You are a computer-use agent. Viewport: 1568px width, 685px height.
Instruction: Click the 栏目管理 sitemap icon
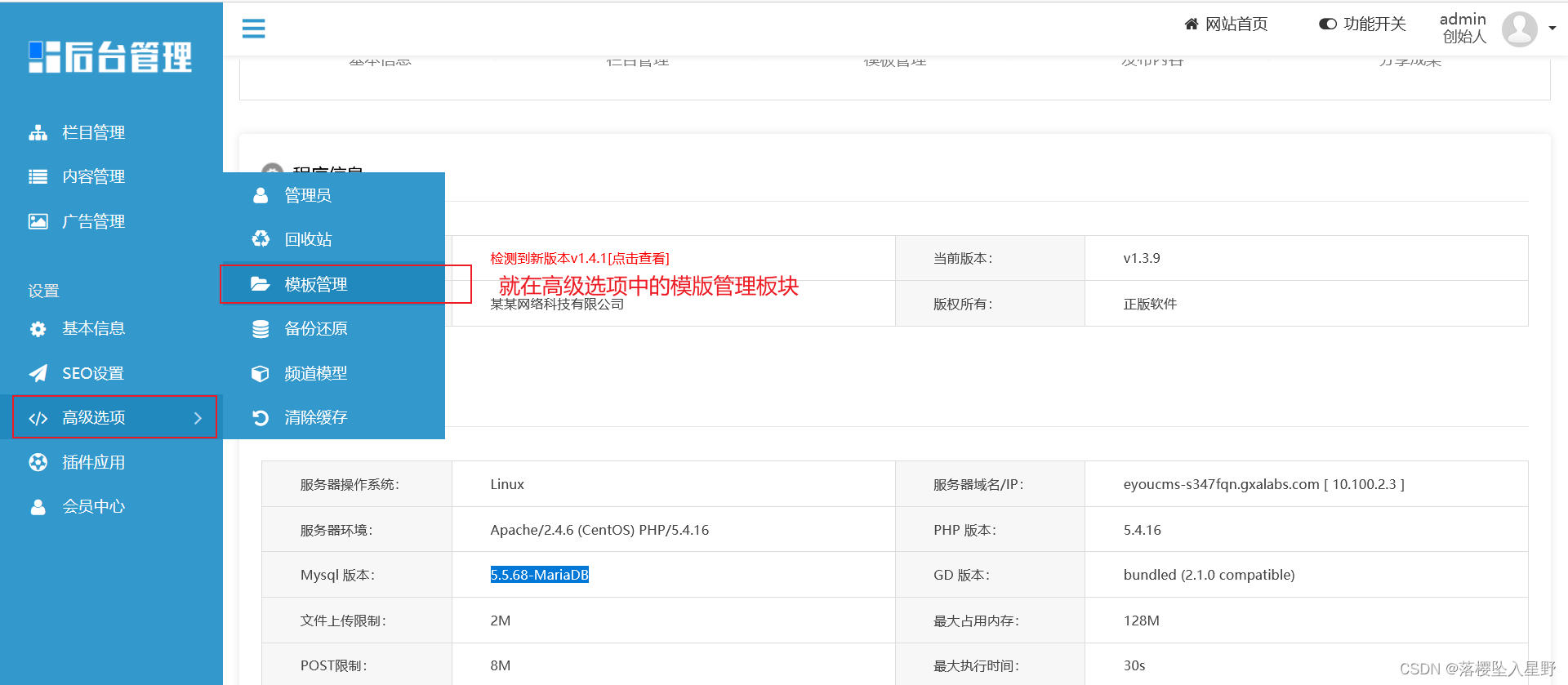coord(38,132)
